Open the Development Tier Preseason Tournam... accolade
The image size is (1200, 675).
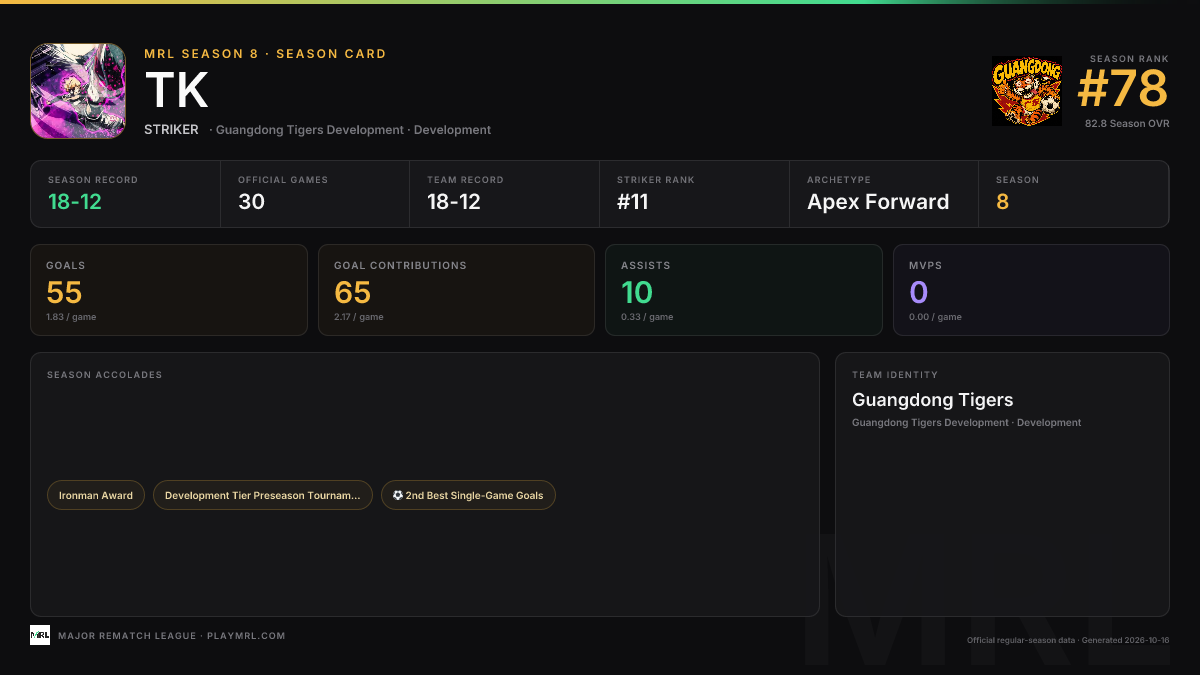[x=263, y=495]
